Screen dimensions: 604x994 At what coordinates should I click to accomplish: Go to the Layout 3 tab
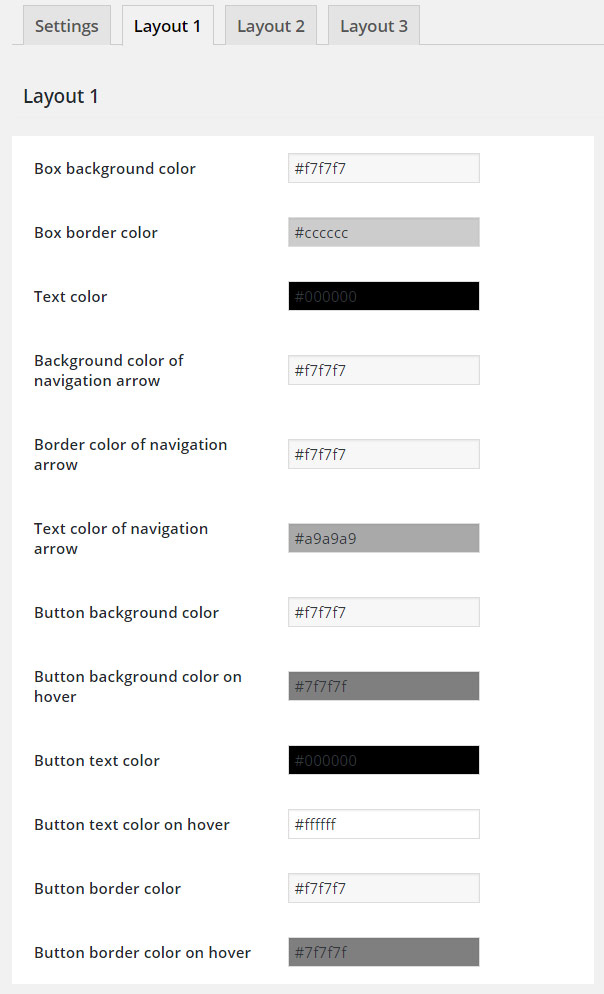coord(374,26)
